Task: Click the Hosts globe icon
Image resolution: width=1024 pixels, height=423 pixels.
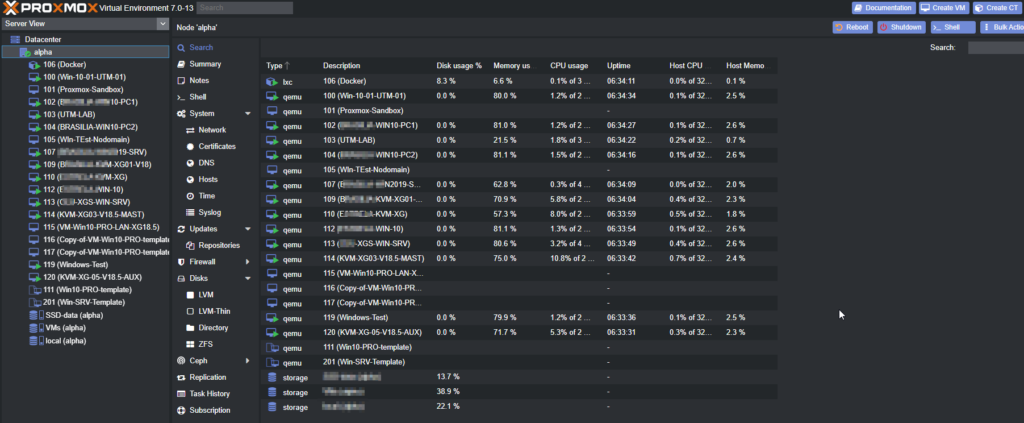Action: click(x=191, y=180)
